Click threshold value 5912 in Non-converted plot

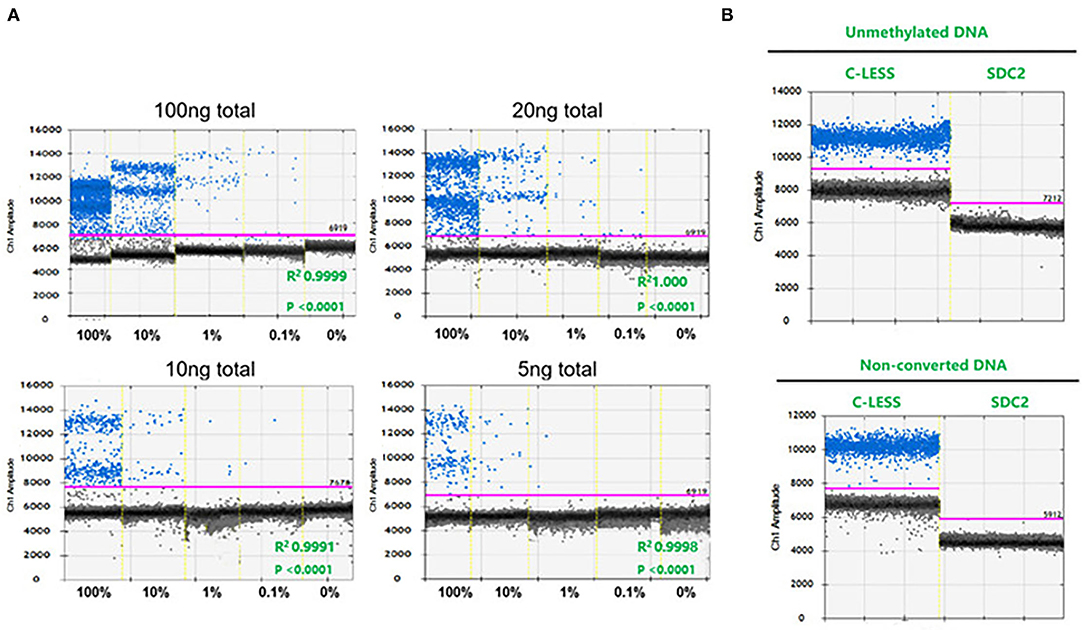click(x=1052, y=514)
